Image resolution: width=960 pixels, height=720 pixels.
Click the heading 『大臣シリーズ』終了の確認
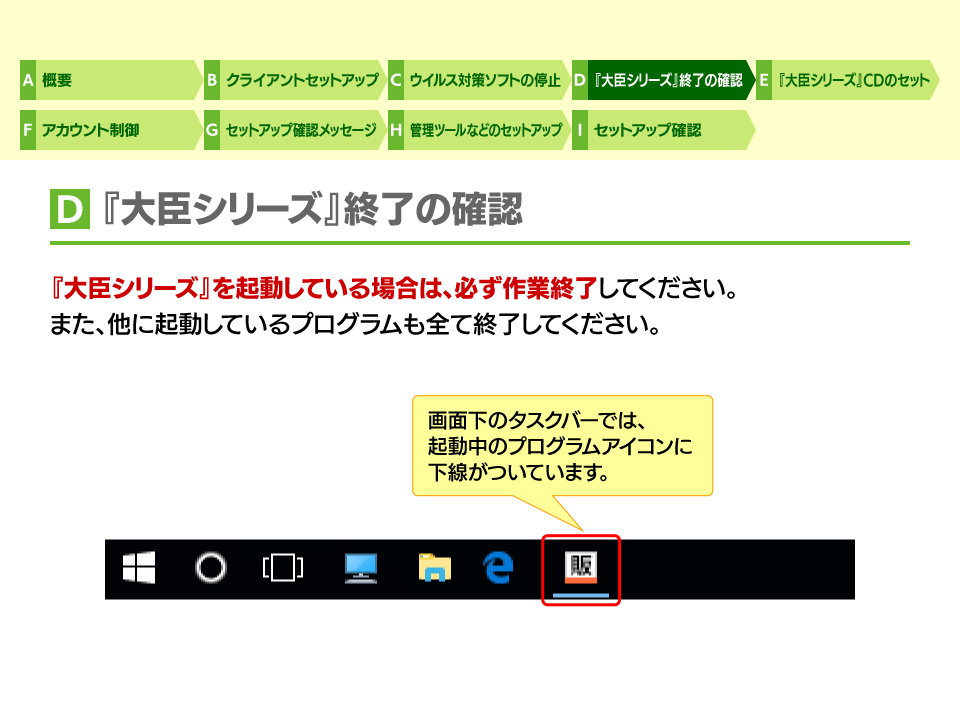click(x=313, y=209)
